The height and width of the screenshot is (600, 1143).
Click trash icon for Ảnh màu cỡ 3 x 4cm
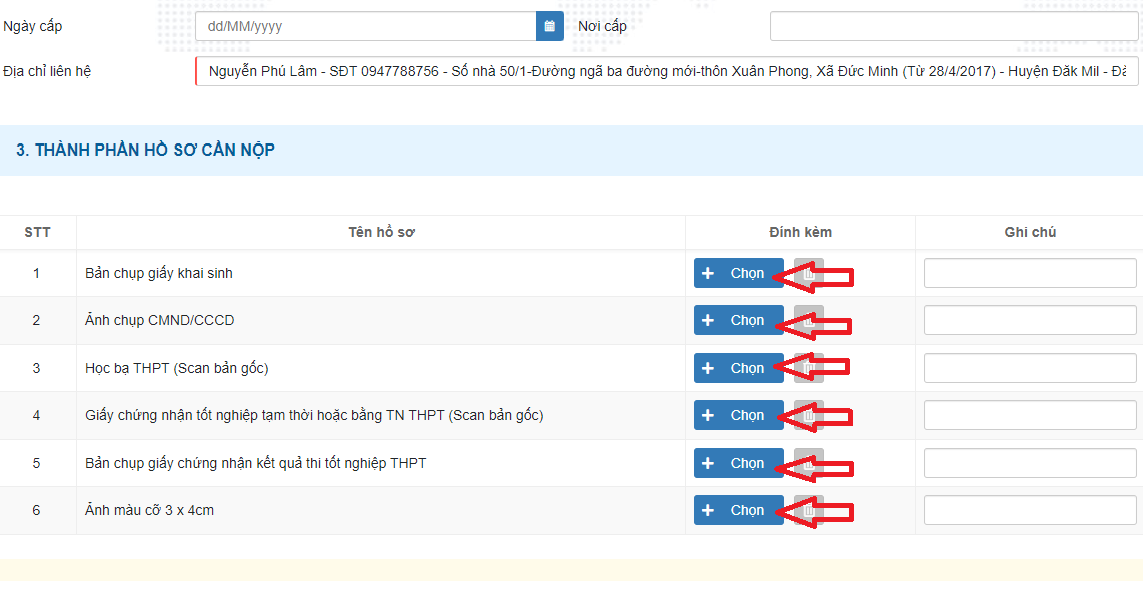808,510
